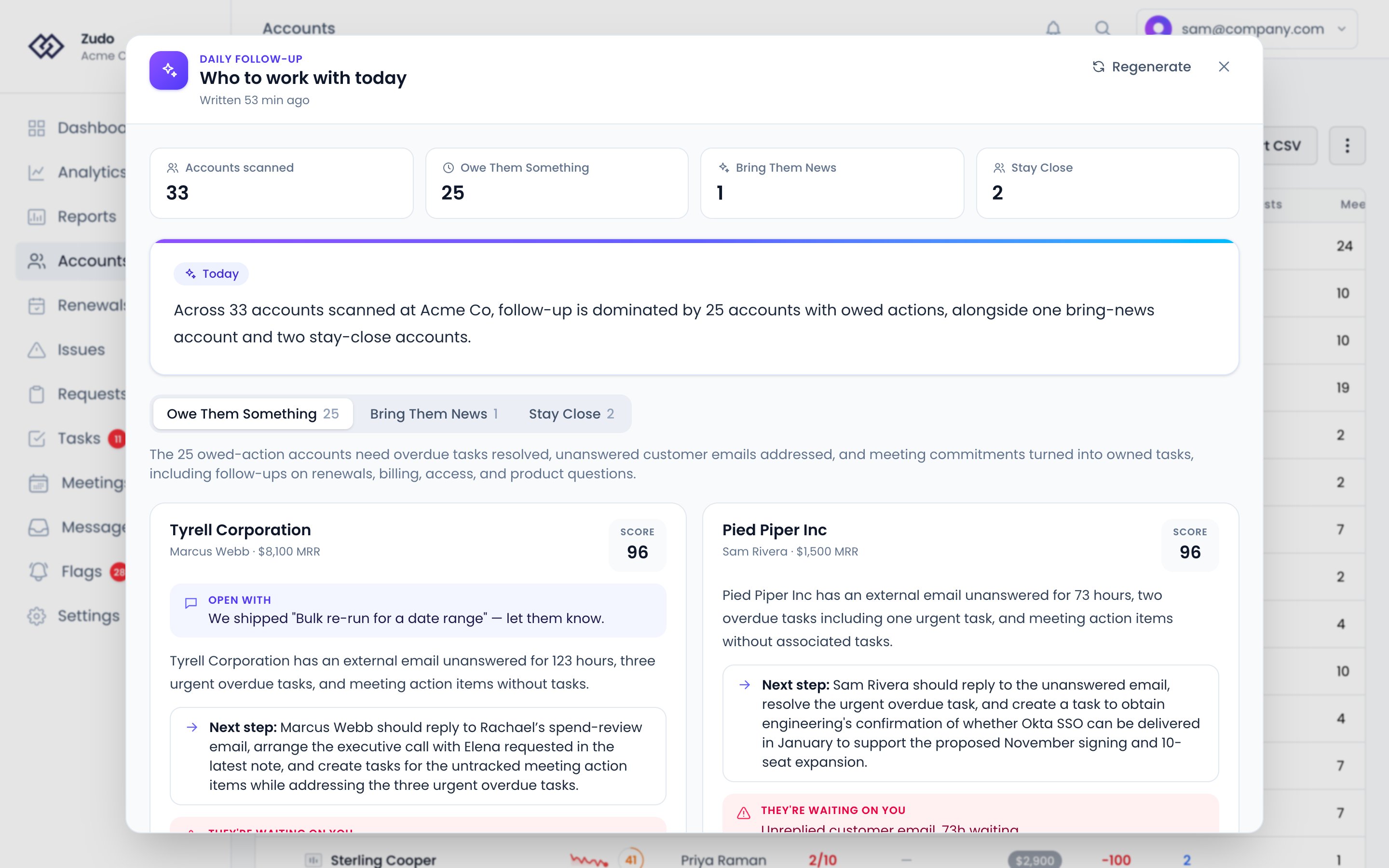1389x868 pixels.
Task: Open the Pied Piper Inc account title
Action: 774,530
